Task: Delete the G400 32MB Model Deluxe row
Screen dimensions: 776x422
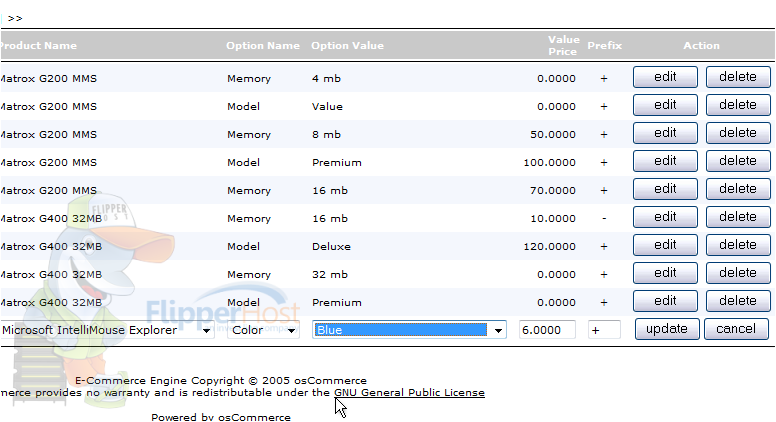Action: click(x=738, y=245)
